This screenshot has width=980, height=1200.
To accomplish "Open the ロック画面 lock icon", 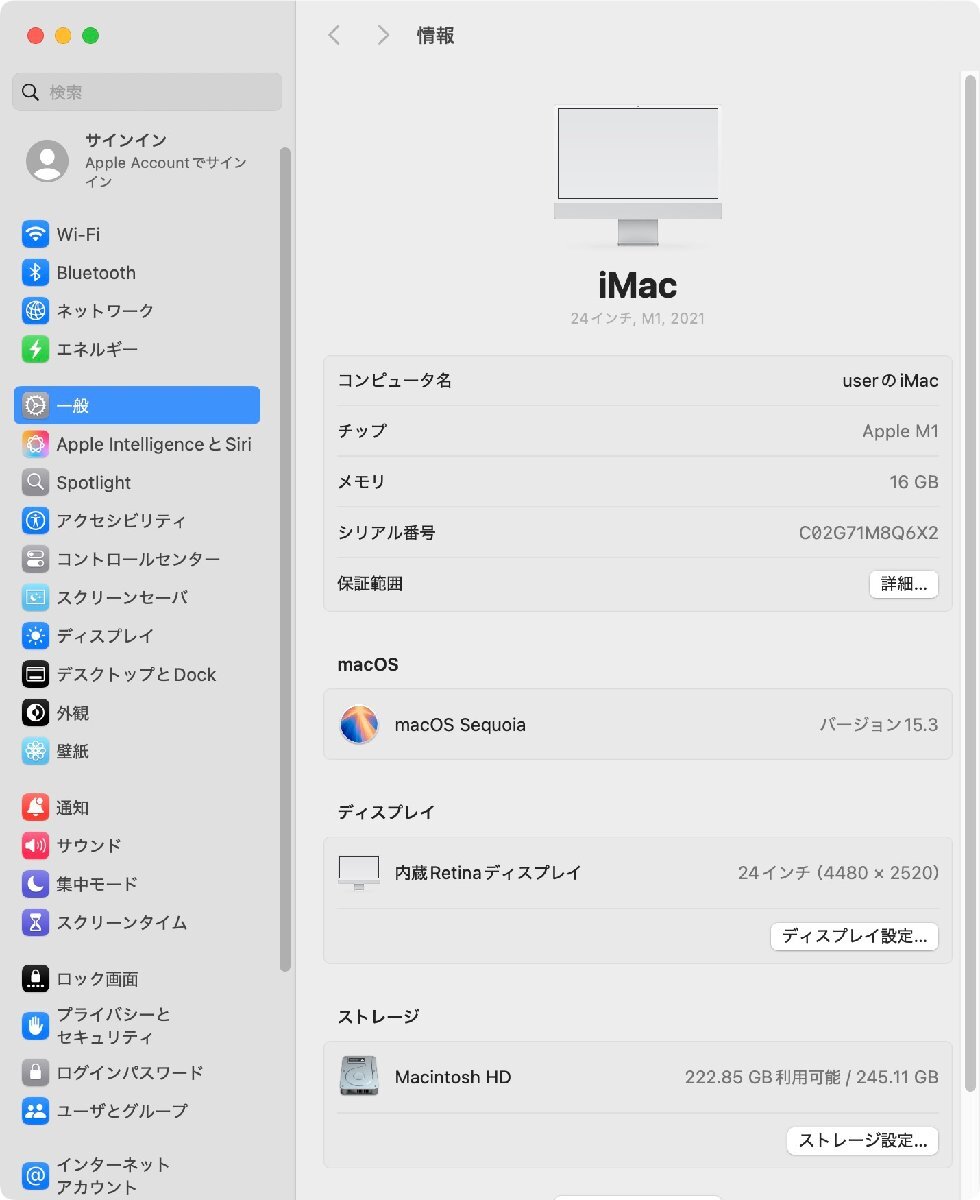I will [x=35, y=979].
